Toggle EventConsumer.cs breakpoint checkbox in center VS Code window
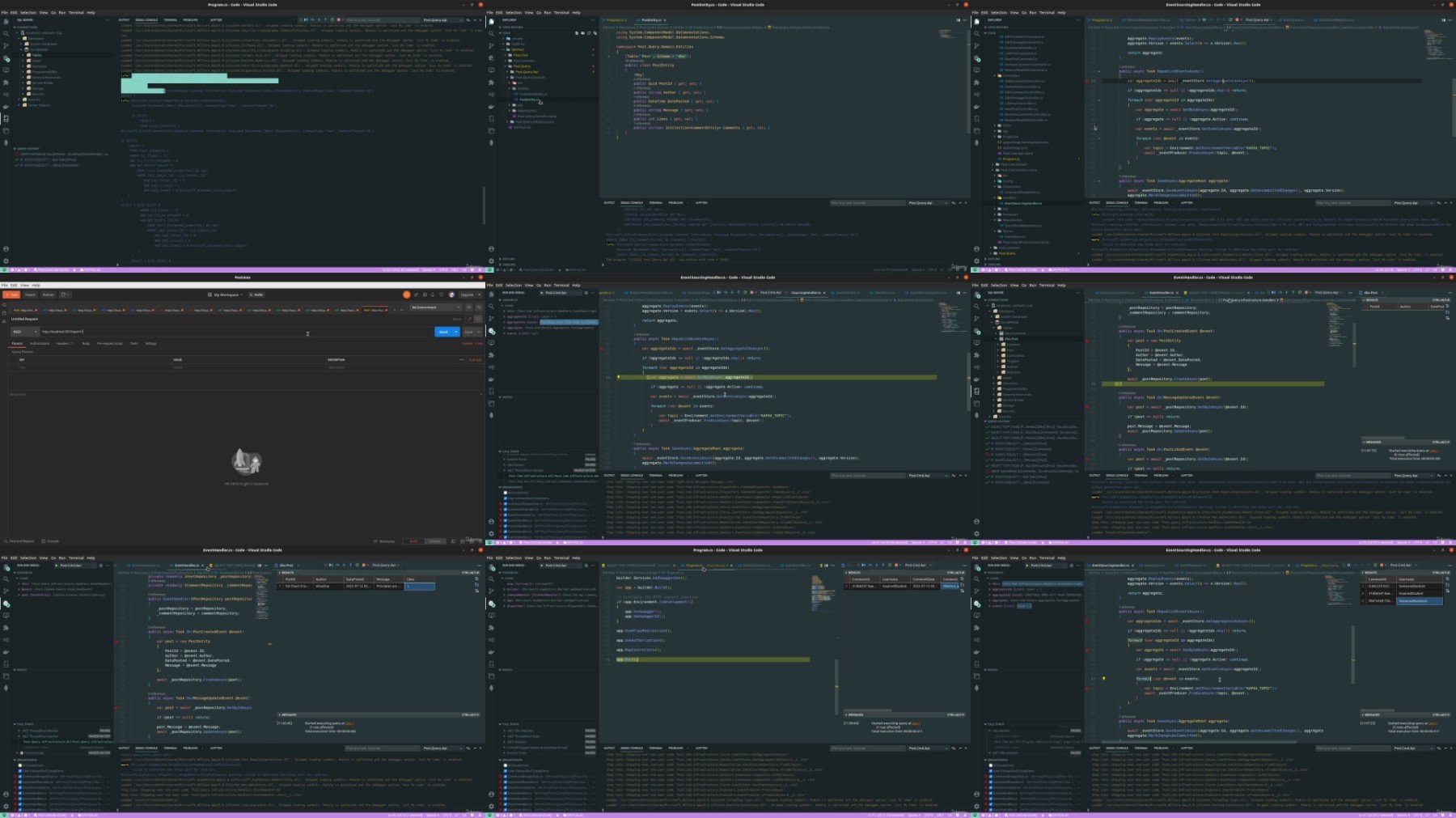Image resolution: width=1456 pixels, height=818 pixels. pos(506,515)
